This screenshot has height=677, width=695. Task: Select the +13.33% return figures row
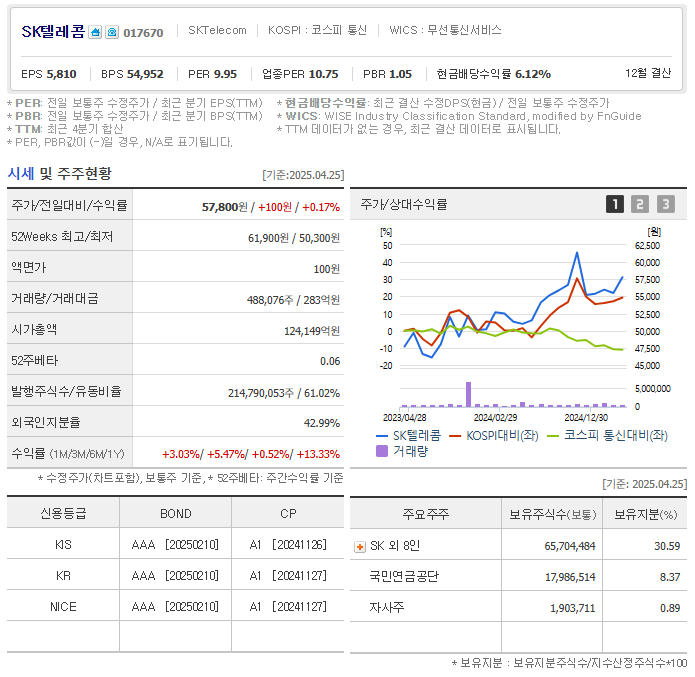[x=251, y=454]
